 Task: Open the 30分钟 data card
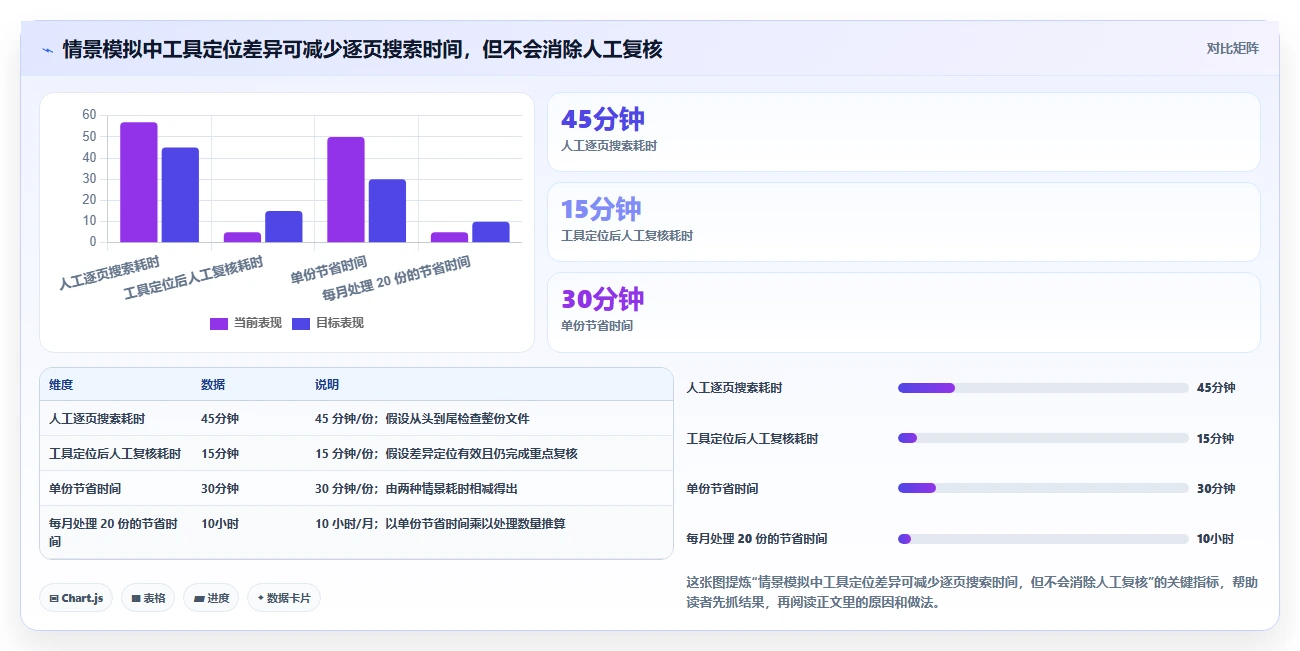tap(903, 312)
